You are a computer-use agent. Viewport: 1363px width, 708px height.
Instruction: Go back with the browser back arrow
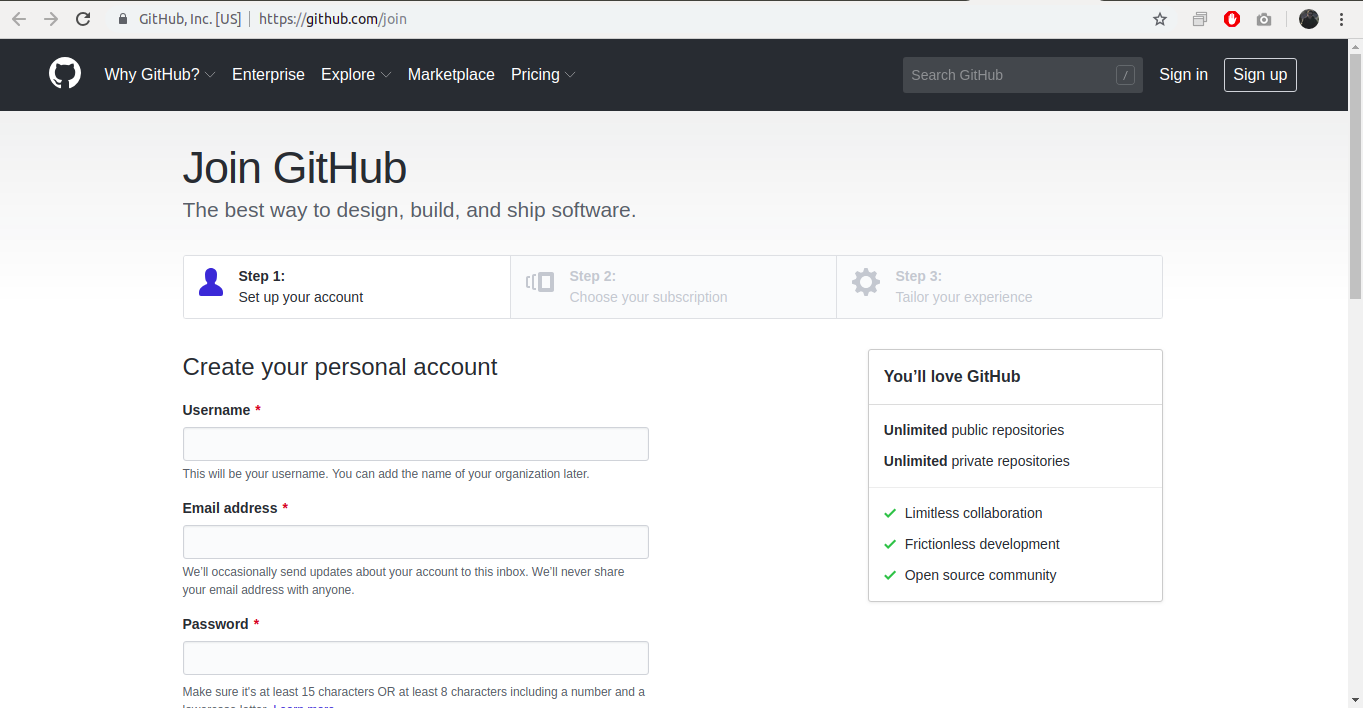(x=19, y=19)
